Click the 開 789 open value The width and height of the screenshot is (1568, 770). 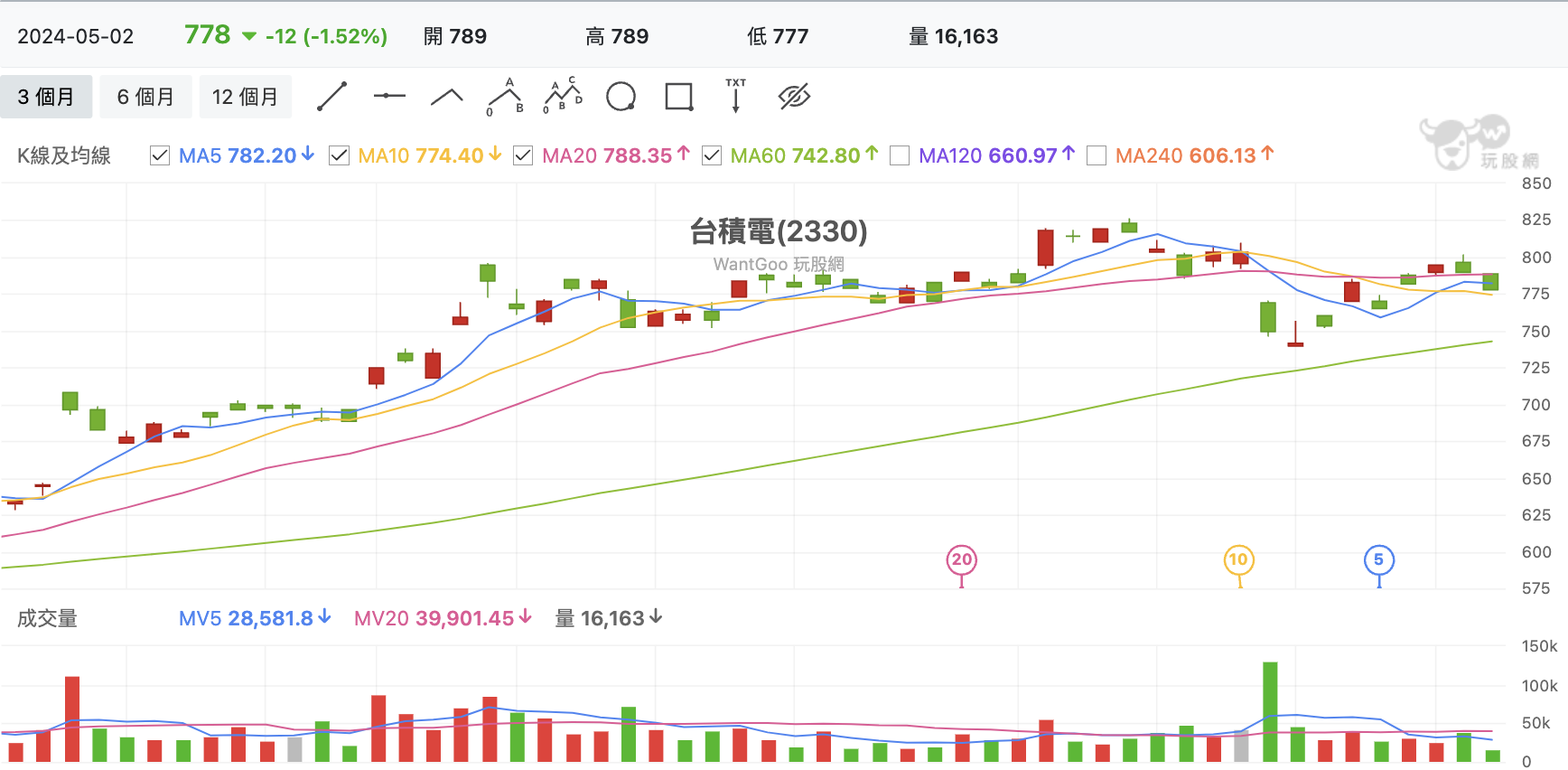pos(455,36)
